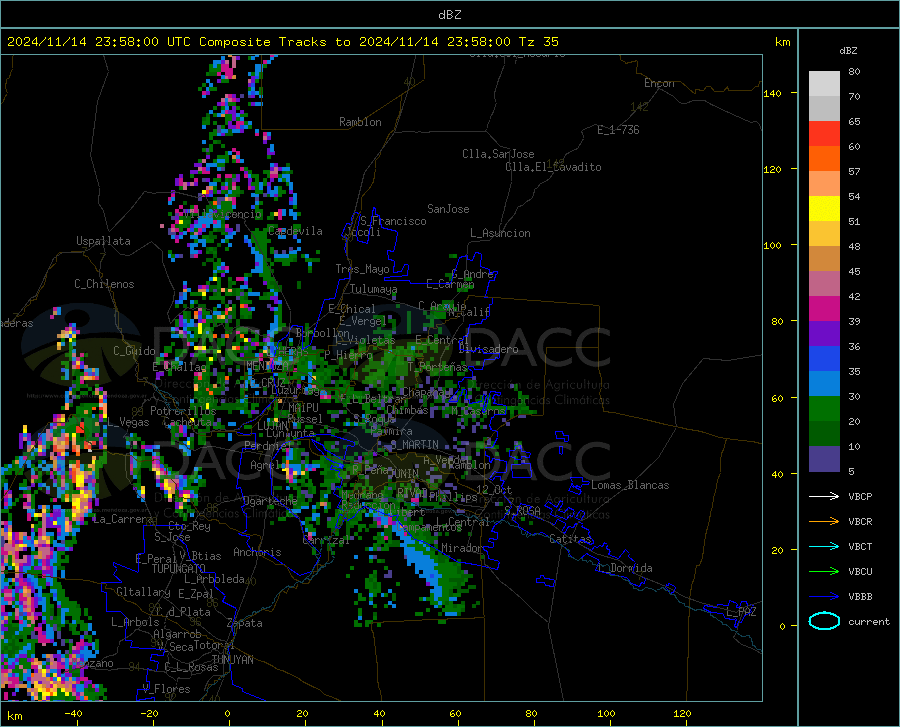900x727 pixels.
Task: Click the blue VBBB arrow legend symbol
Action: (824, 596)
